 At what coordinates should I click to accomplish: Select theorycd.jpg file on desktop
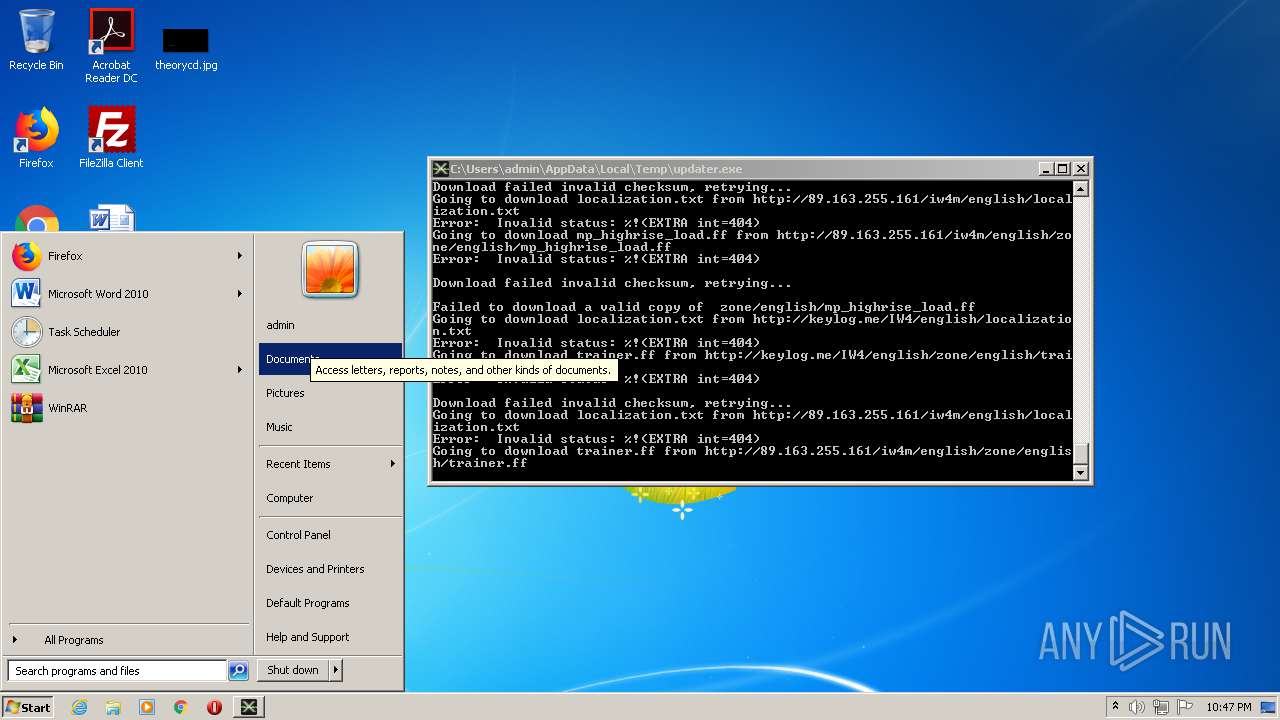186,49
